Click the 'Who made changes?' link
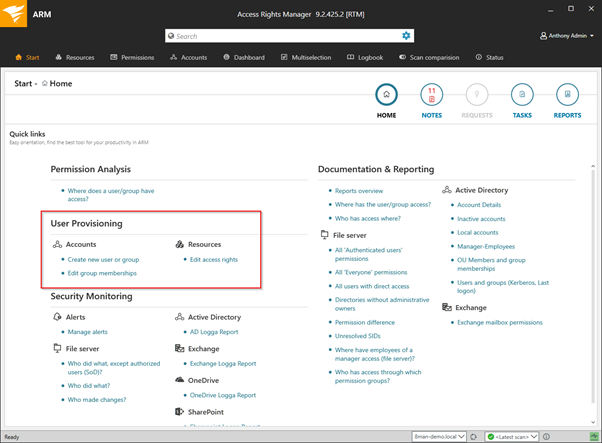 (97, 400)
